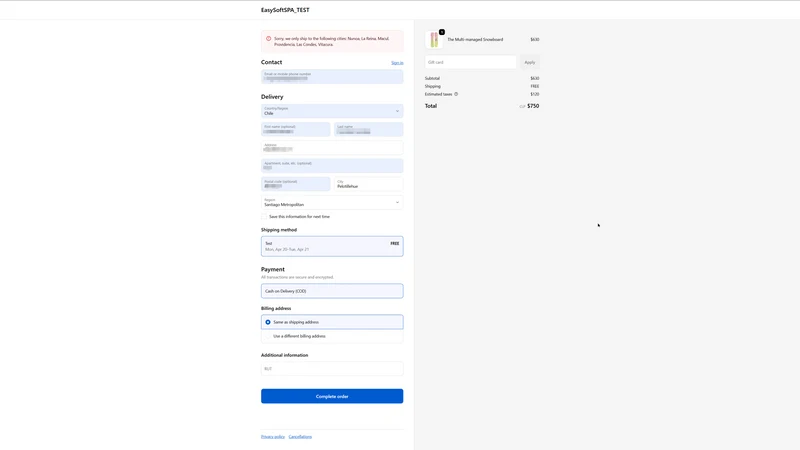Click the Shipping value 'FREE' in summary
The width and height of the screenshot is (800, 450).
[x=535, y=86]
